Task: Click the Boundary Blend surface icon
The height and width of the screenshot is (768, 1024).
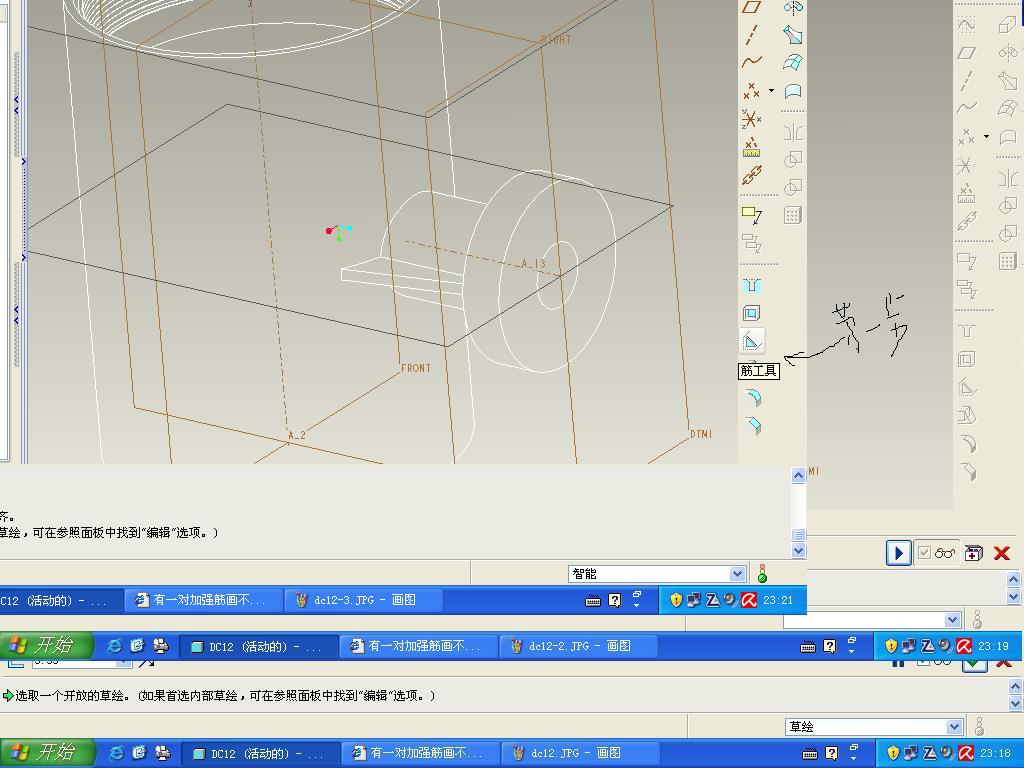Action: click(793, 62)
